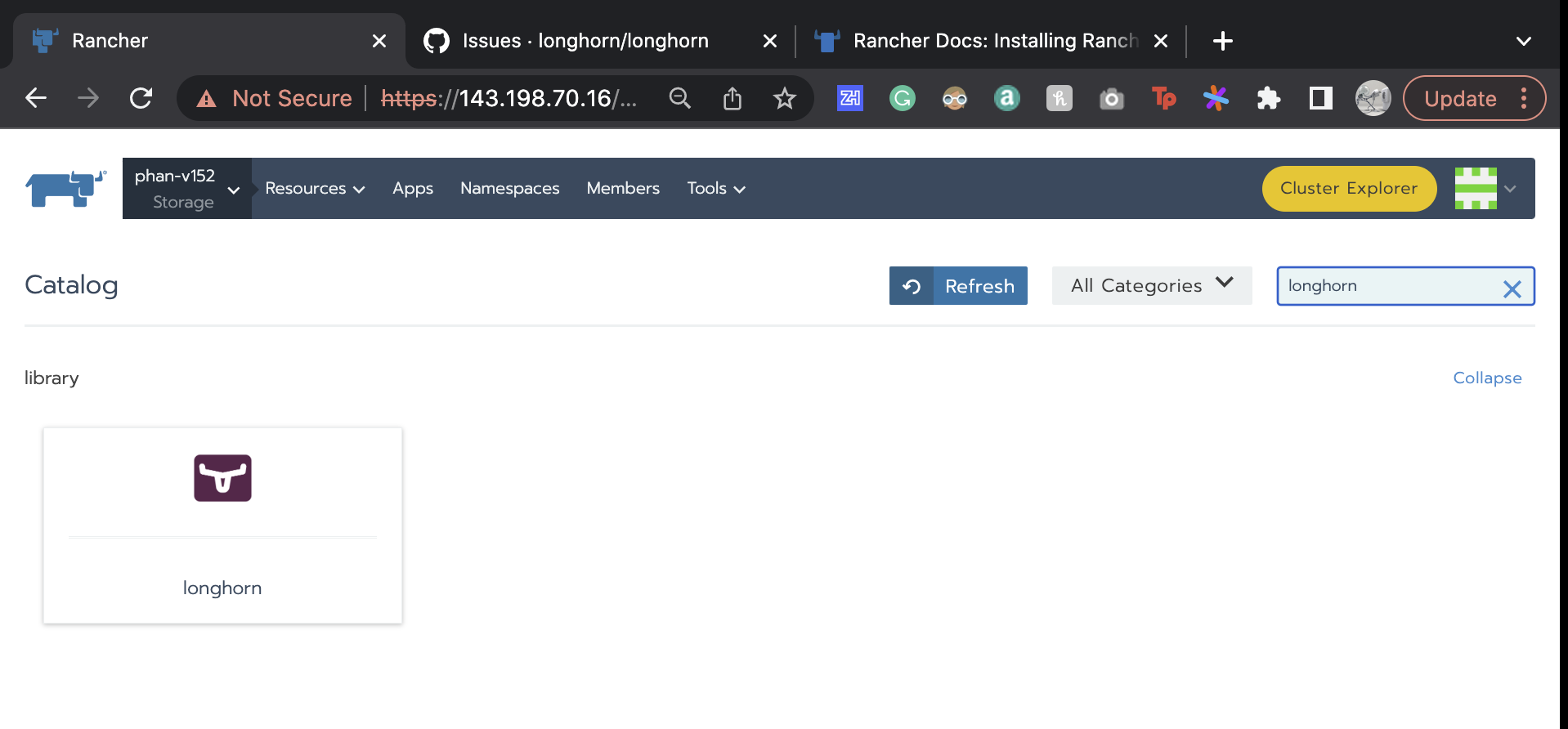Open the camera screenshot extension

[1112, 99]
